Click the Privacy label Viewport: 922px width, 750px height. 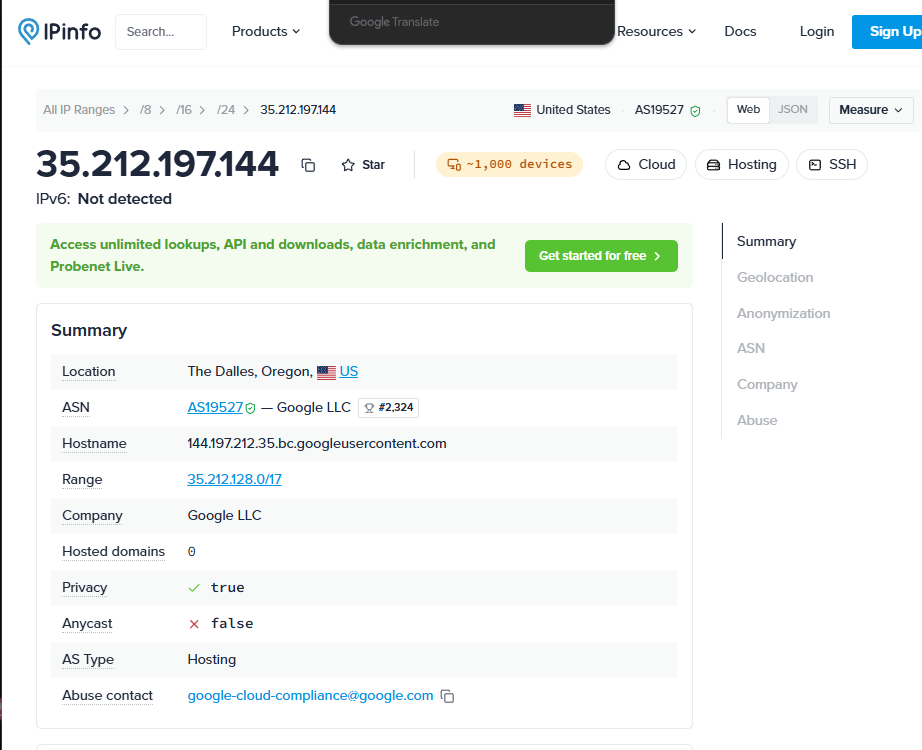(85, 588)
